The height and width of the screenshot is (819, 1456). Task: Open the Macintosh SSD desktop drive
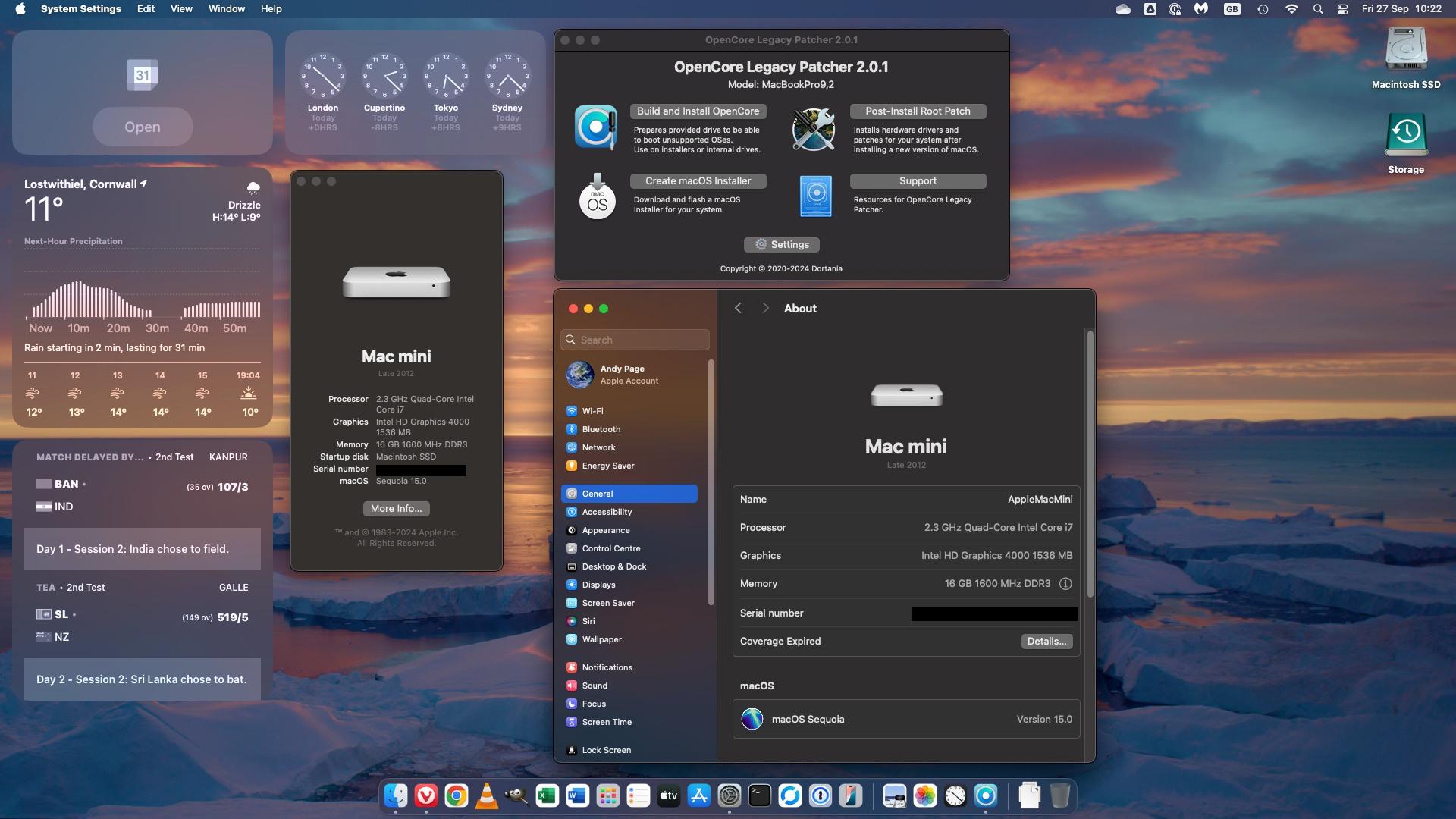(1406, 58)
